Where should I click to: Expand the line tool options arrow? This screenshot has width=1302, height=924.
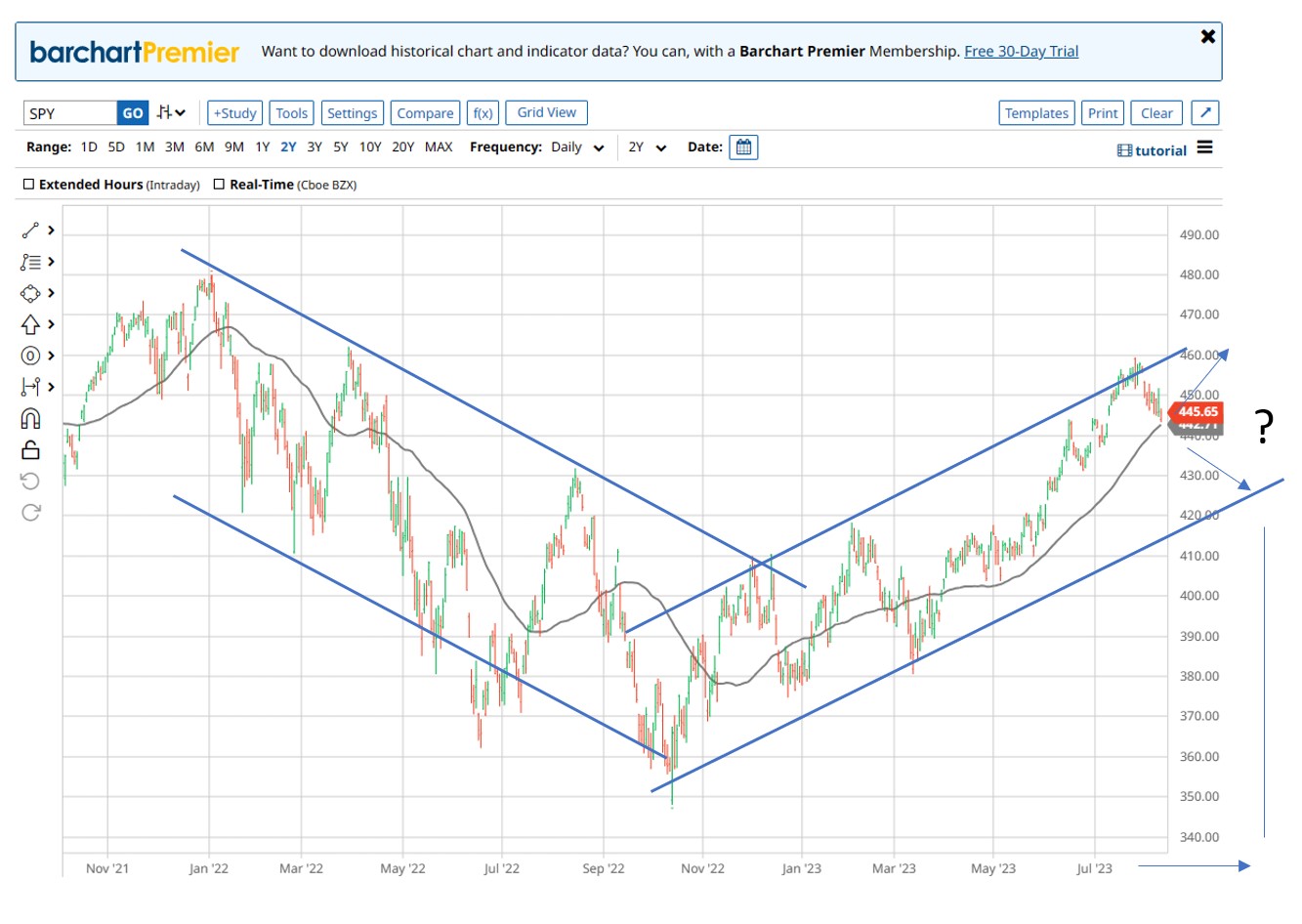pyautogui.click(x=51, y=231)
